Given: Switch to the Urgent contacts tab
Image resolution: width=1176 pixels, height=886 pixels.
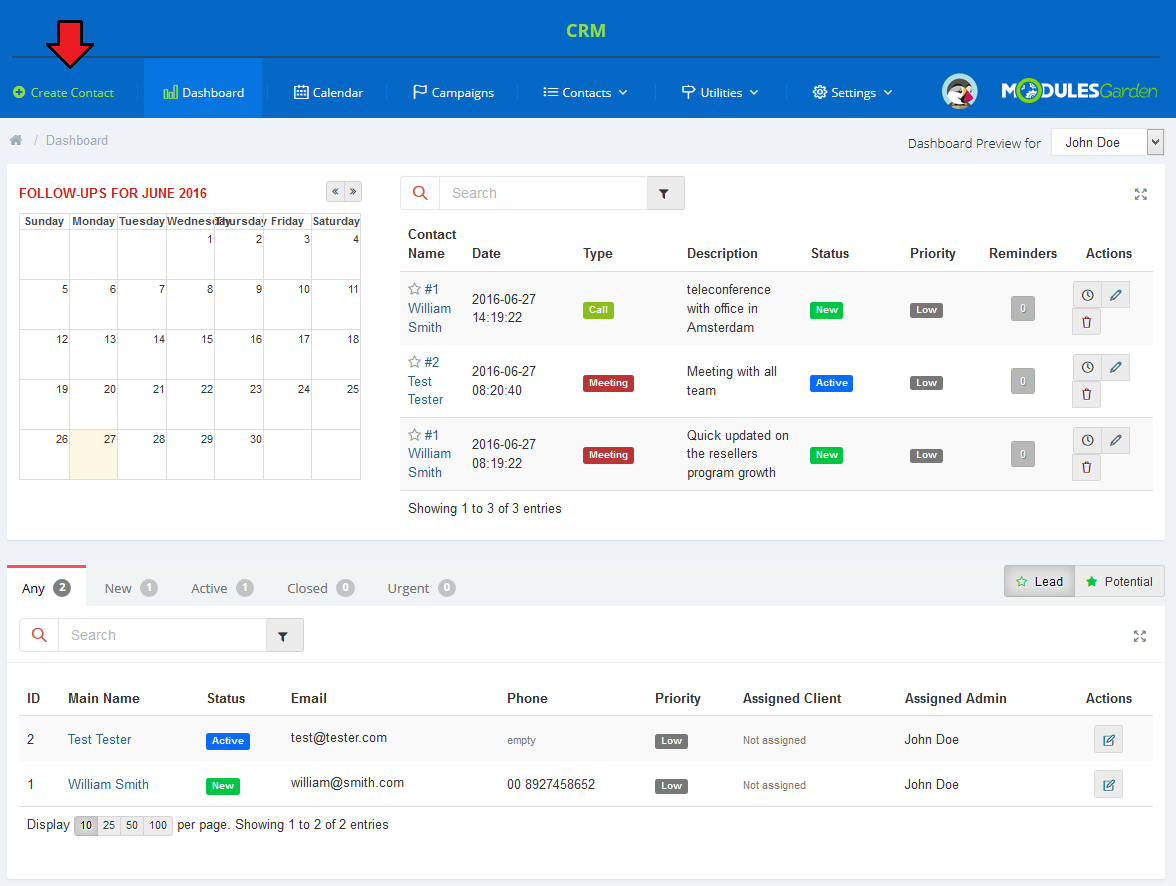Looking at the screenshot, I should pyautogui.click(x=421, y=588).
